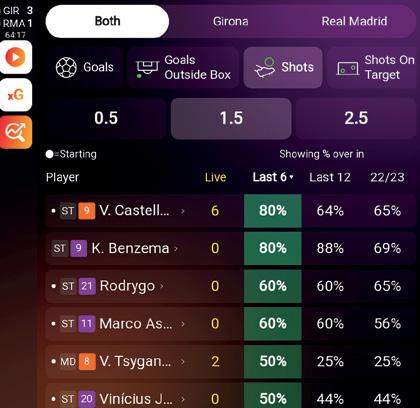420x408 pixels.
Task: Select the Goals football icon
Action: tap(66, 67)
